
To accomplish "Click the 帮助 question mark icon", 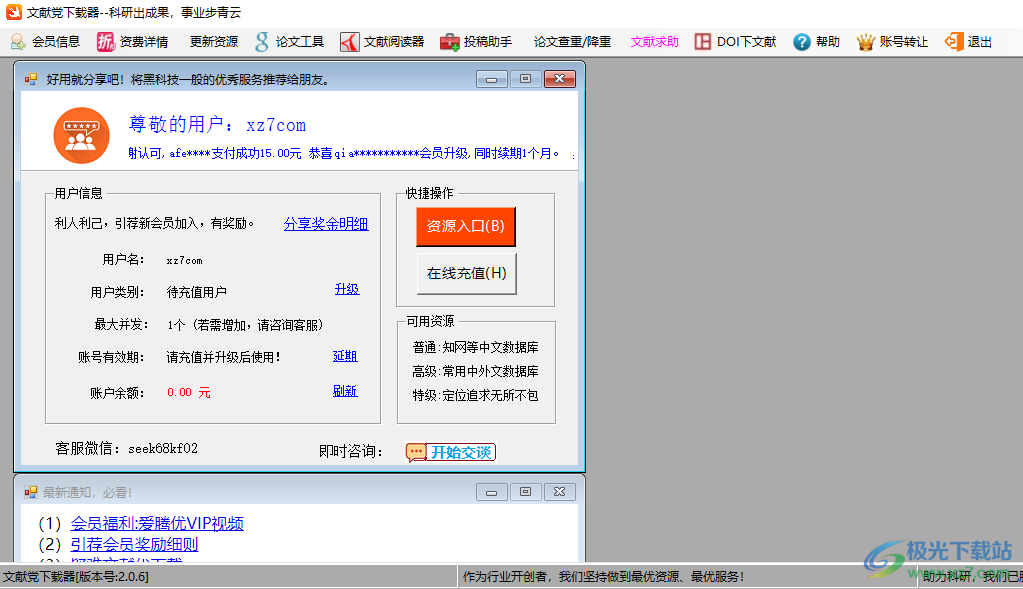I will pos(802,42).
